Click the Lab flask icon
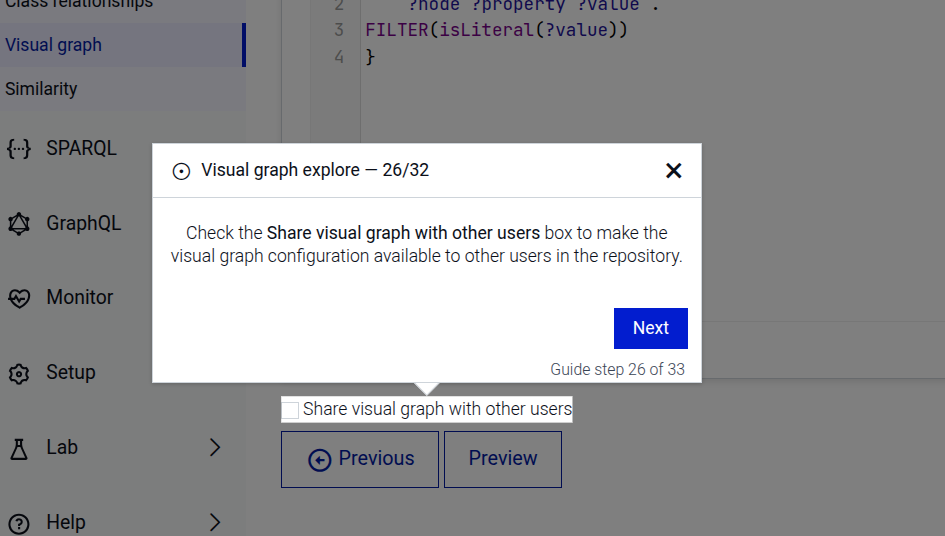 [19, 448]
